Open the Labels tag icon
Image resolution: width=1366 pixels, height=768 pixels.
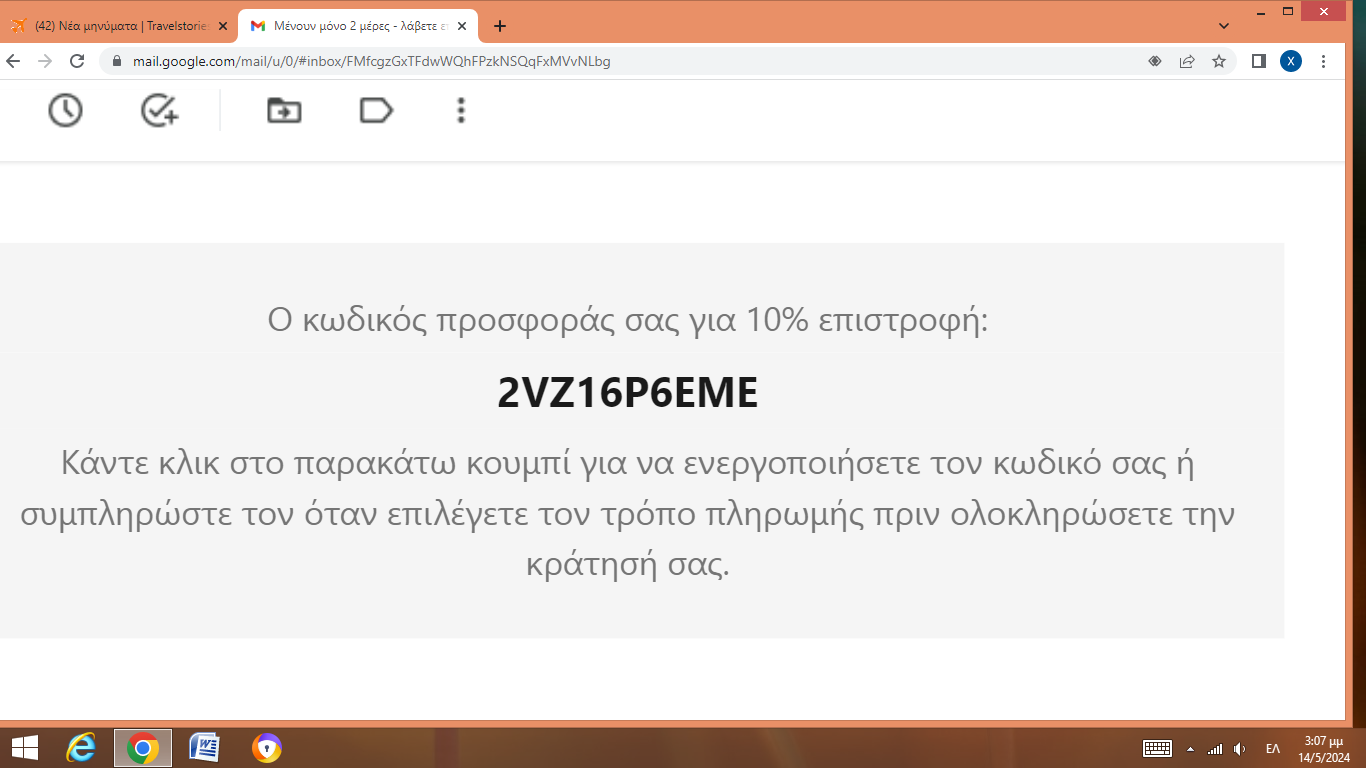tap(376, 110)
